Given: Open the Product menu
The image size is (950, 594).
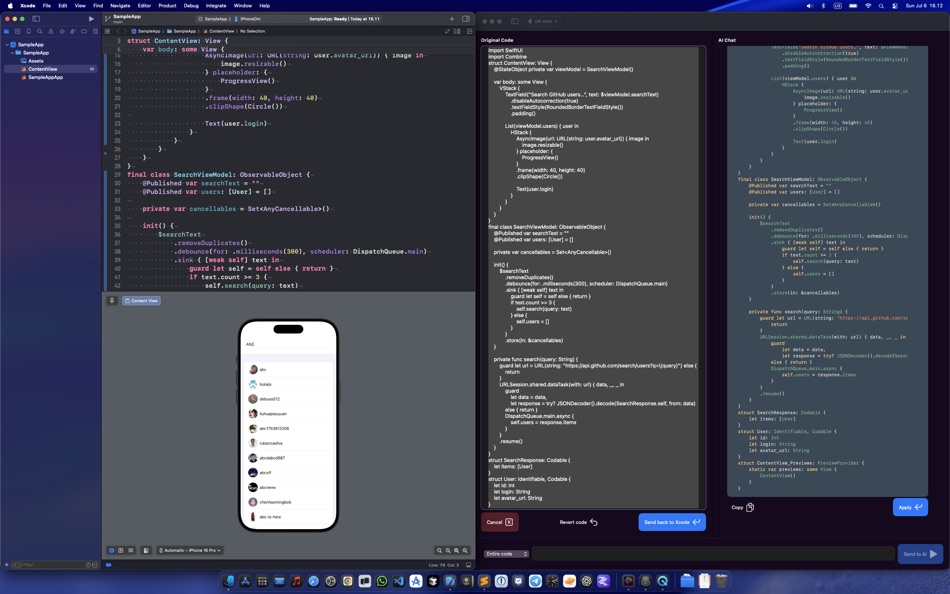Looking at the screenshot, I should tap(167, 5).
